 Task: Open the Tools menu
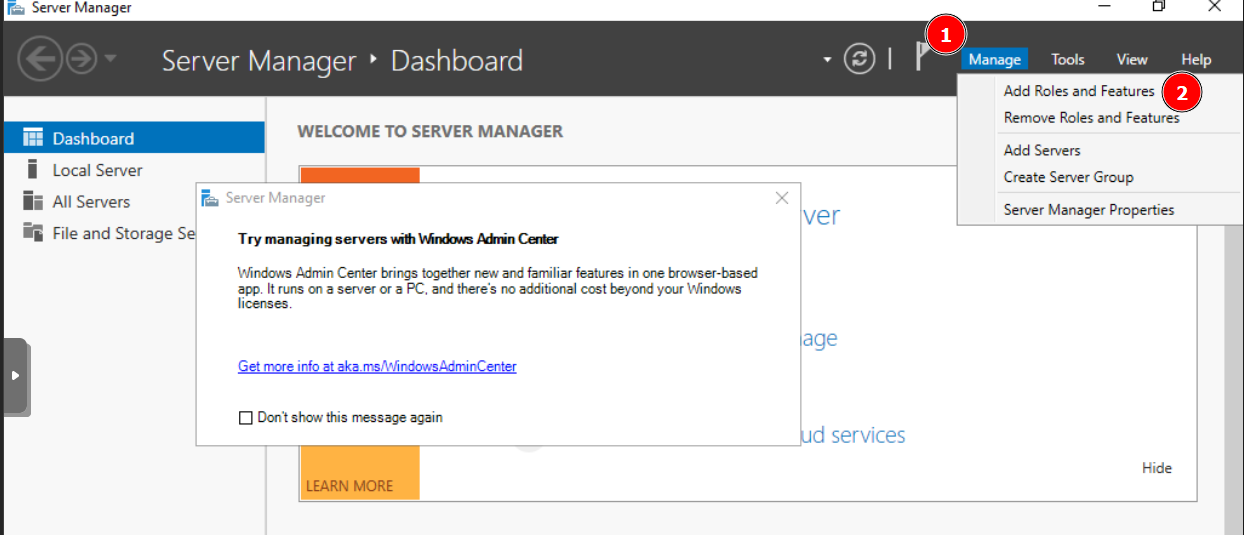point(1068,60)
